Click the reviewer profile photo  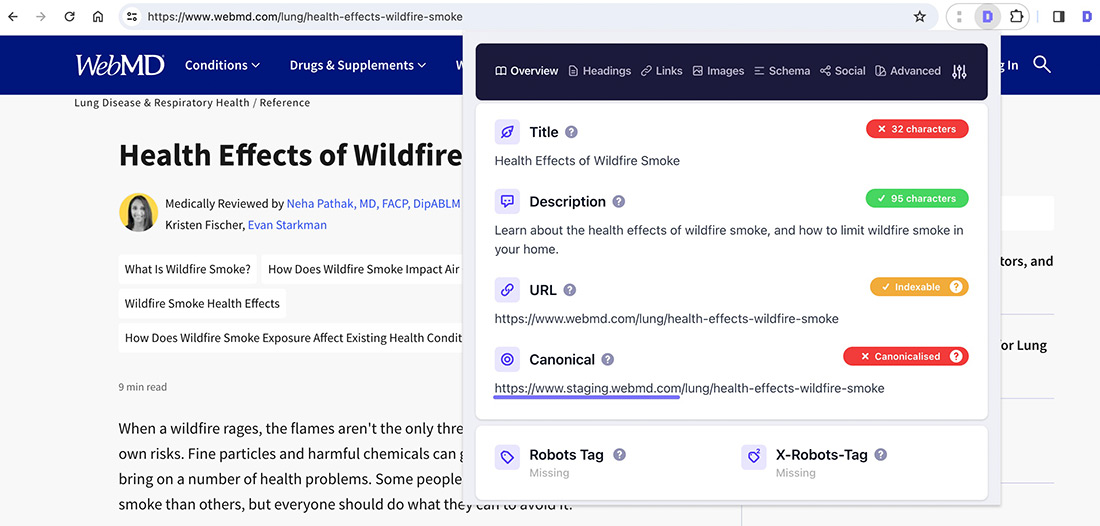coord(138,213)
